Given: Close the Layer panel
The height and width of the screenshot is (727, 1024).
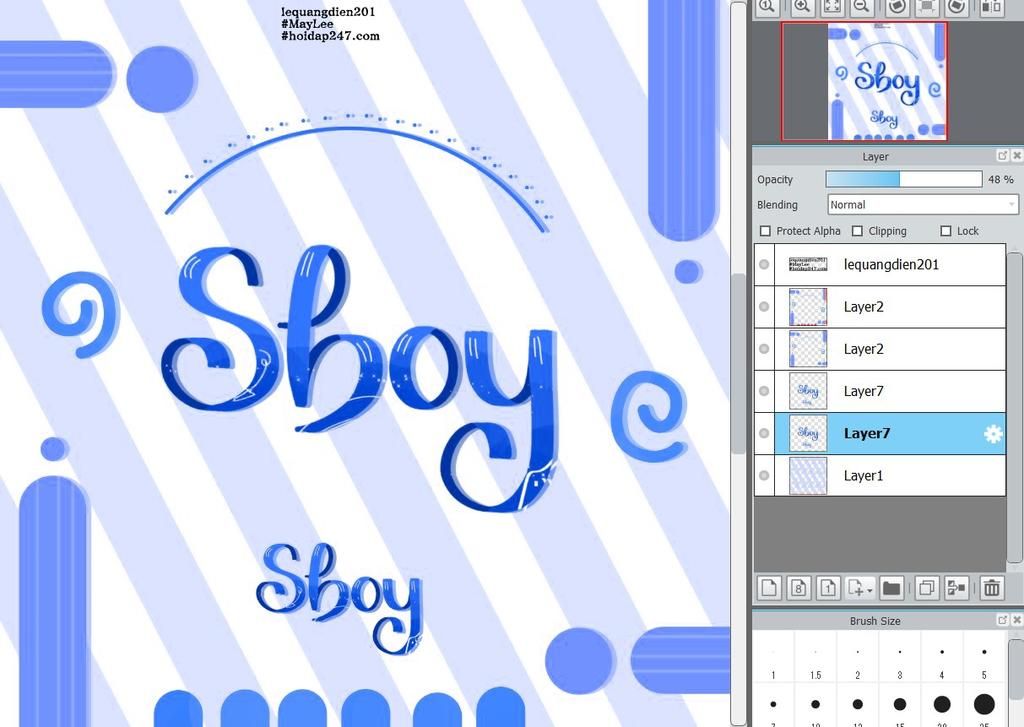Looking at the screenshot, I should (x=1017, y=155).
